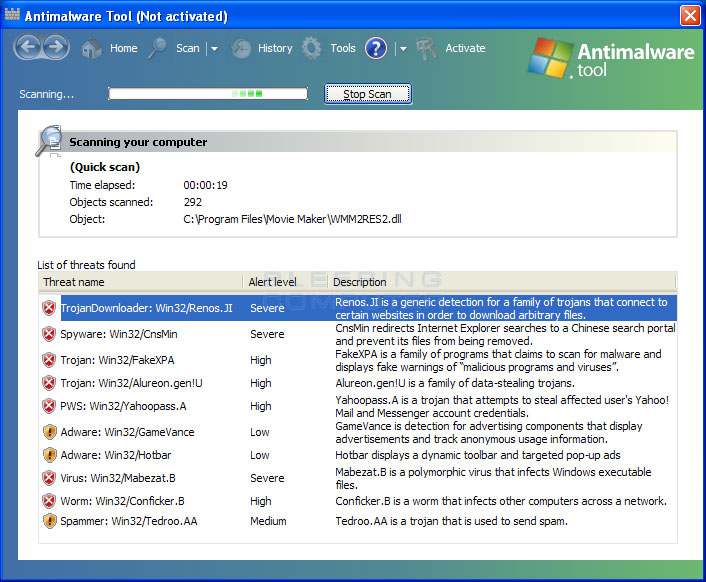
Task: Open the Home house icon
Action: coord(92,48)
